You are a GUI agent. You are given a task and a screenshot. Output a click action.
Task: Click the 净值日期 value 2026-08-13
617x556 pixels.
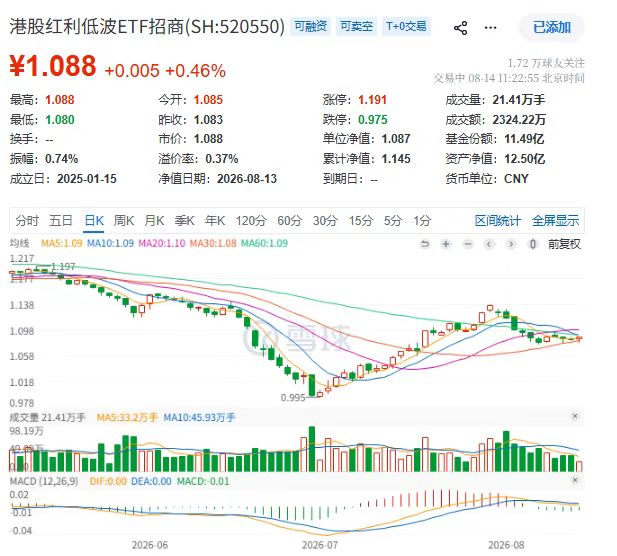click(247, 179)
